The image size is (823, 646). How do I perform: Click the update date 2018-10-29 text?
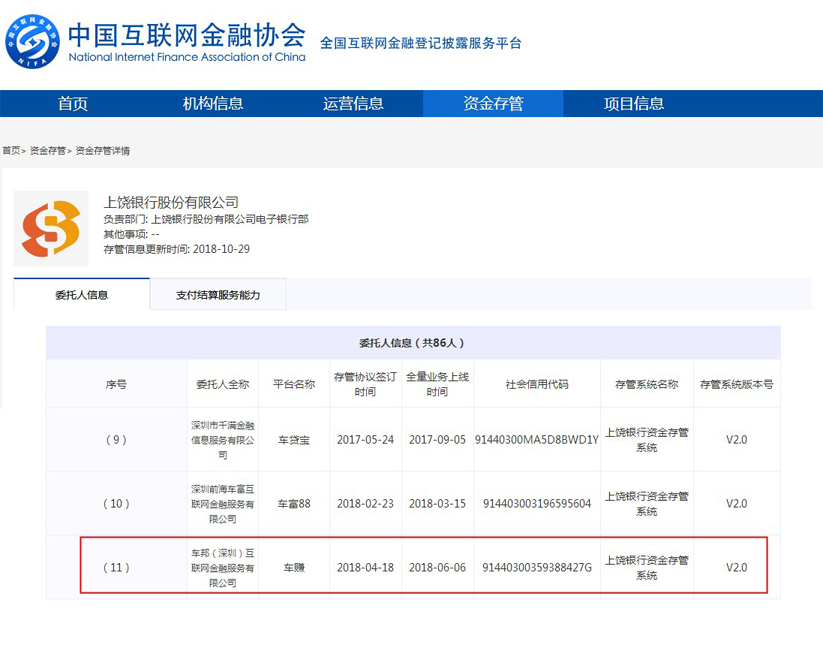221,249
